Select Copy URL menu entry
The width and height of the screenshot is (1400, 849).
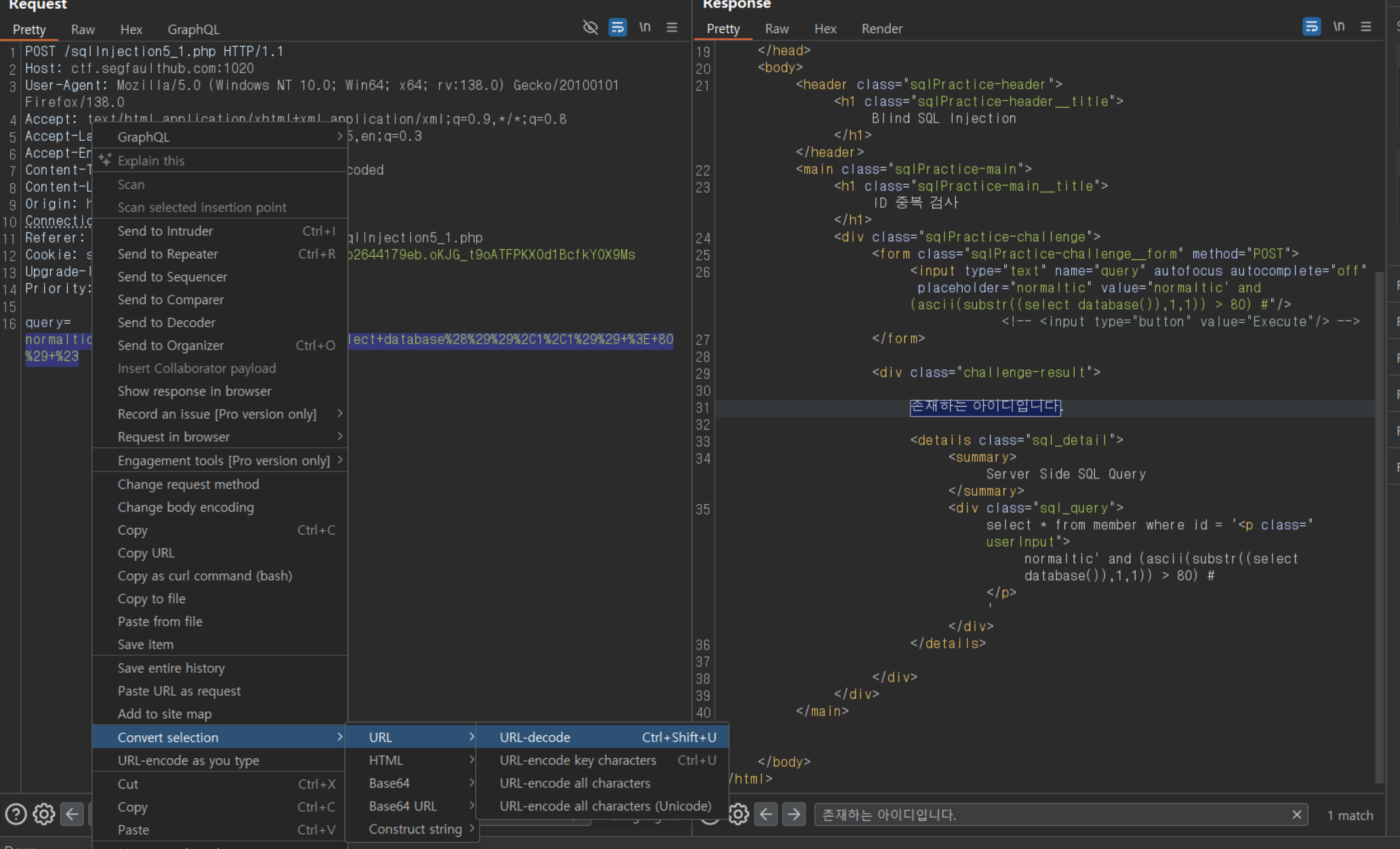(x=220, y=553)
